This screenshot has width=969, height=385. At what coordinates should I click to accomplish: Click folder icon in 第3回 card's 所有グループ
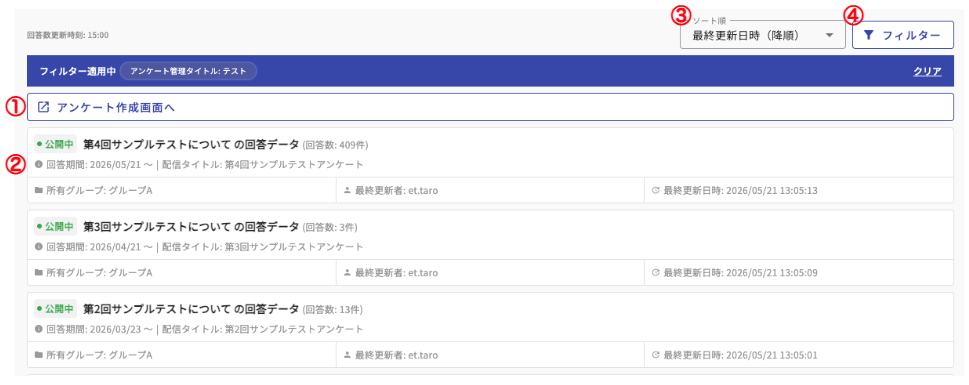coord(39,273)
